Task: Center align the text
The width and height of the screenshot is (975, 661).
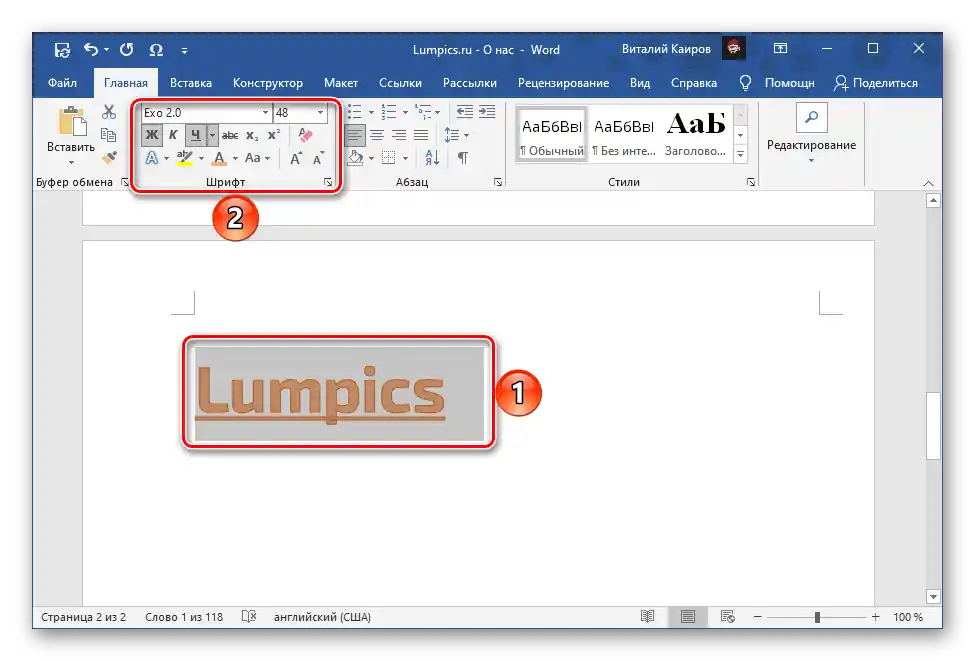Action: tap(377, 135)
